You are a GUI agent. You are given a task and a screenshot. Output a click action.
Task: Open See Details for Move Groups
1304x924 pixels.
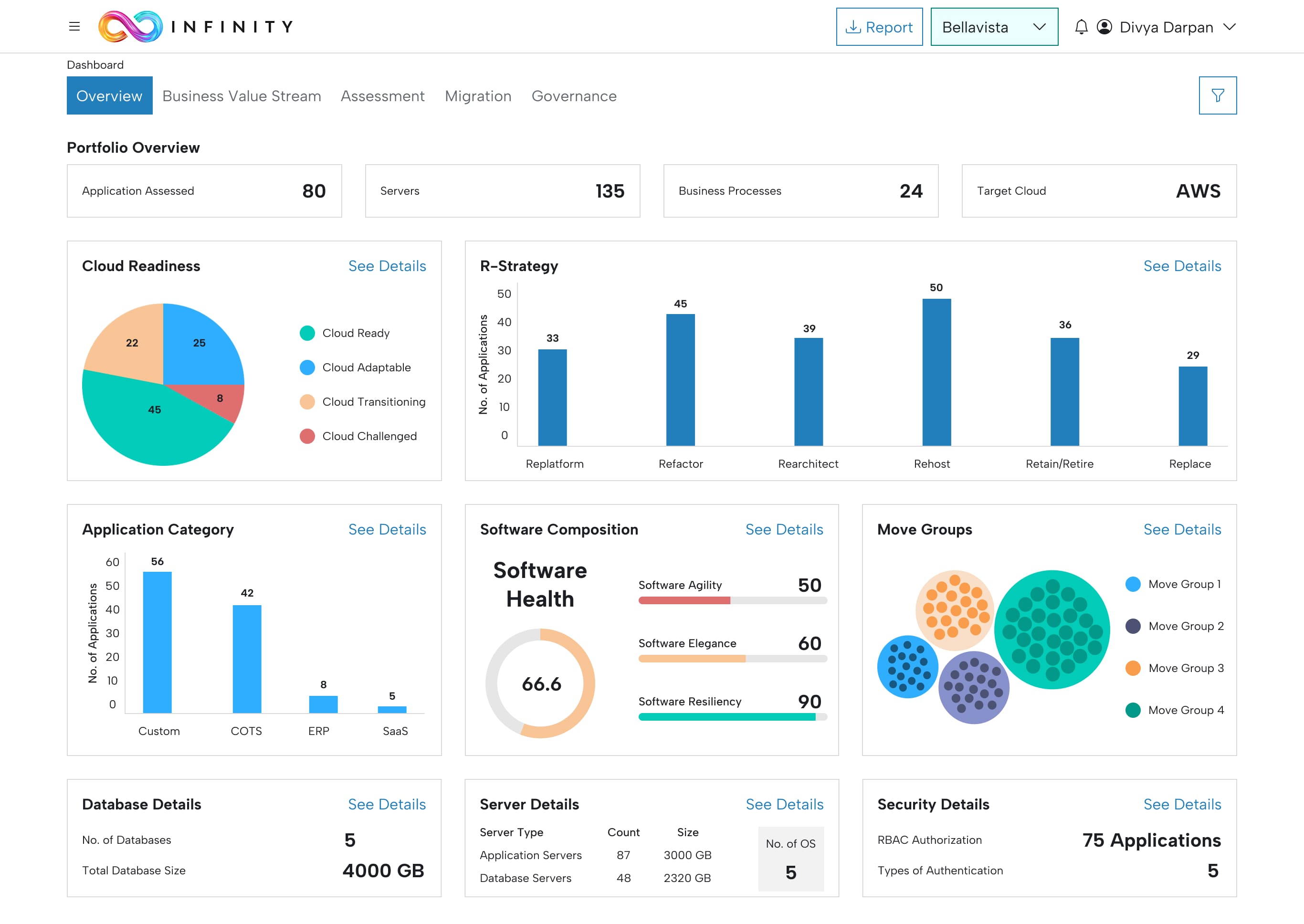(1182, 529)
